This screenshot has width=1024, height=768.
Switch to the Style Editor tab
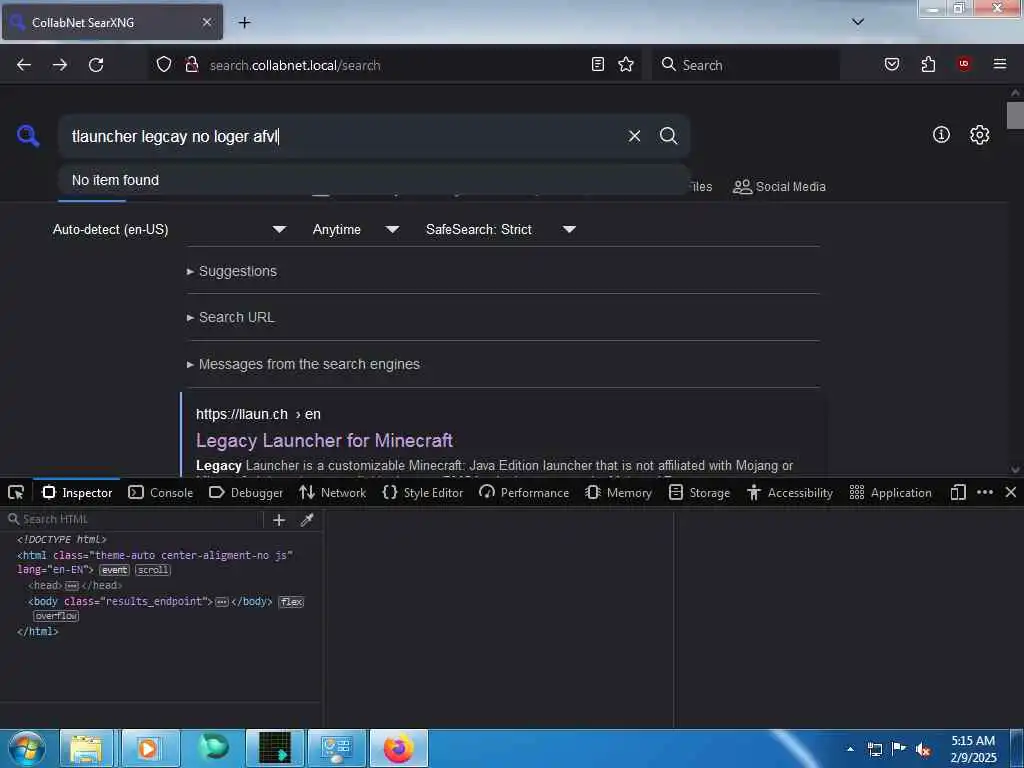(423, 492)
